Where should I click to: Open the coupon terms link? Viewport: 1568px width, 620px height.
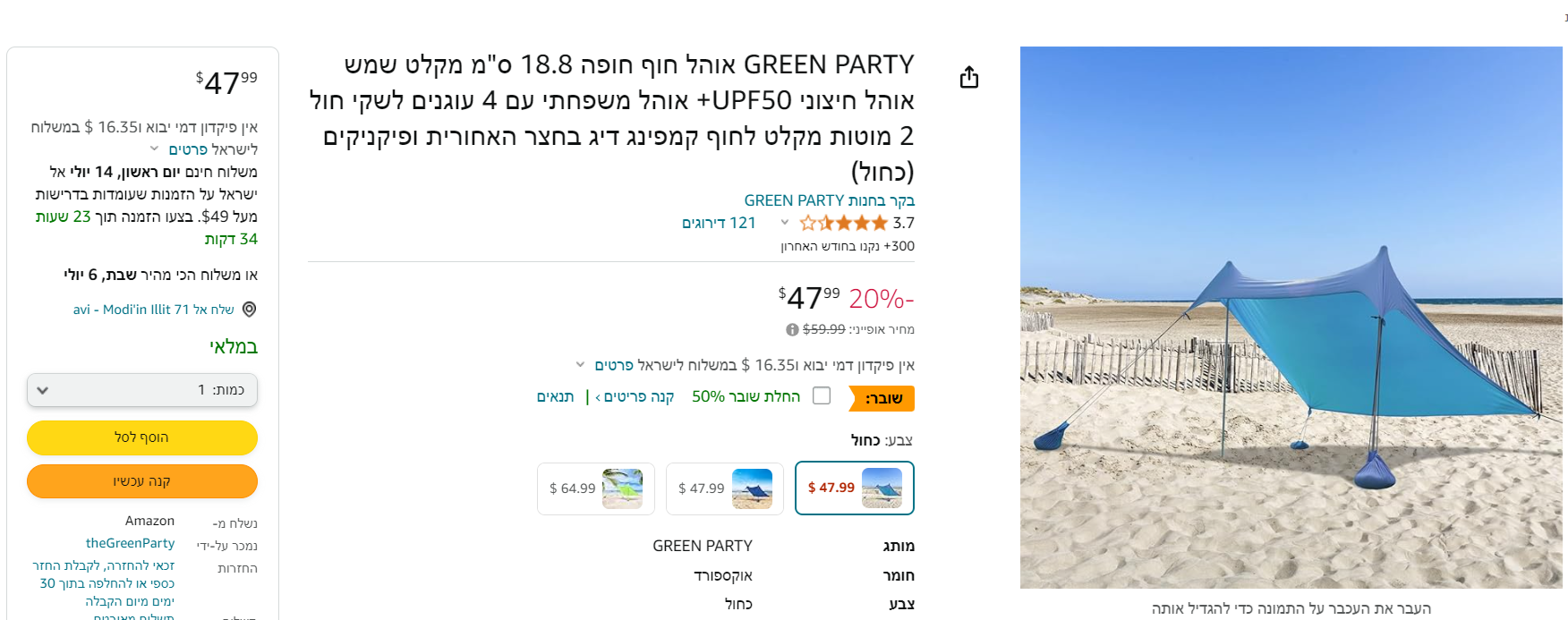555,396
